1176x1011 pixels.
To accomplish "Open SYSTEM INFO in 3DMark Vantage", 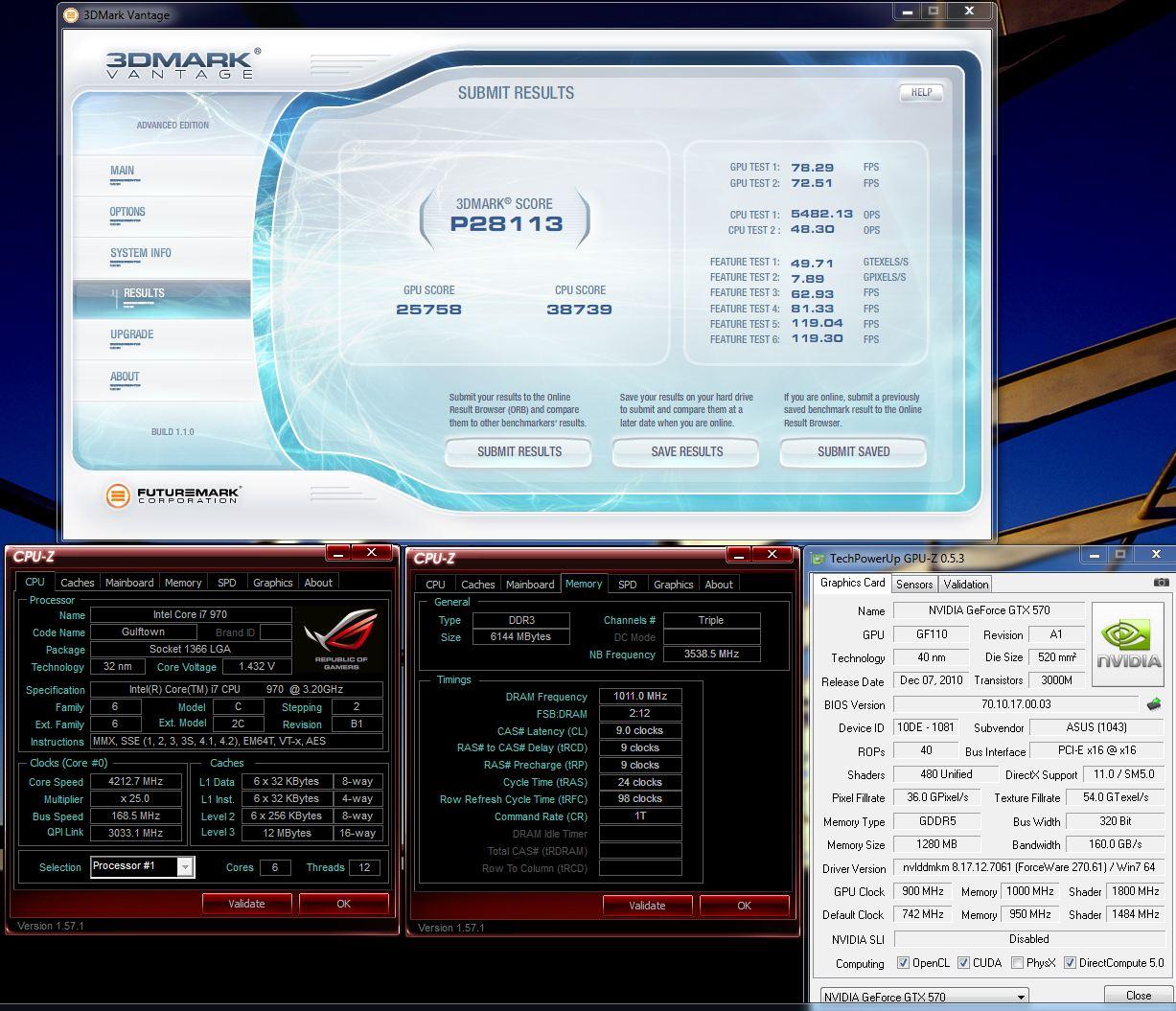I will pyautogui.click(x=140, y=253).
